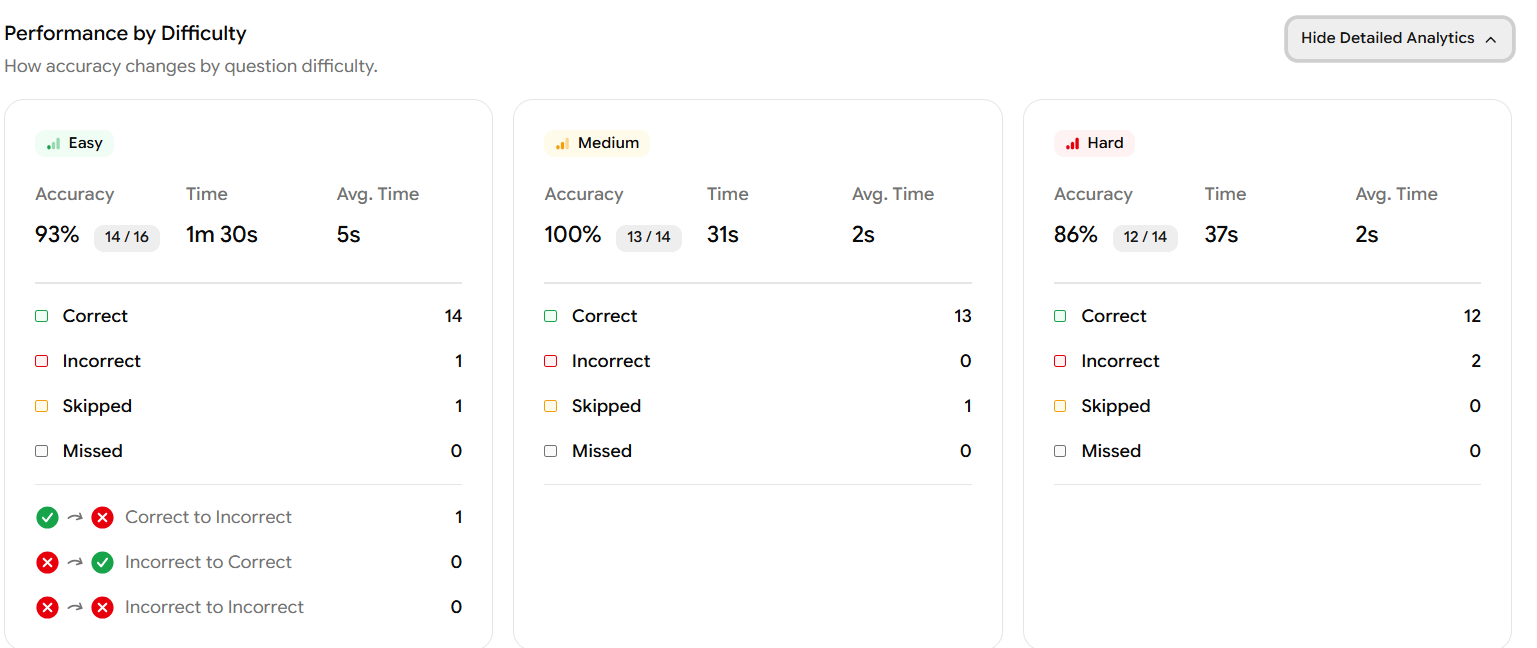Click the Easy difficulty bar icon

(x=53, y=144)
